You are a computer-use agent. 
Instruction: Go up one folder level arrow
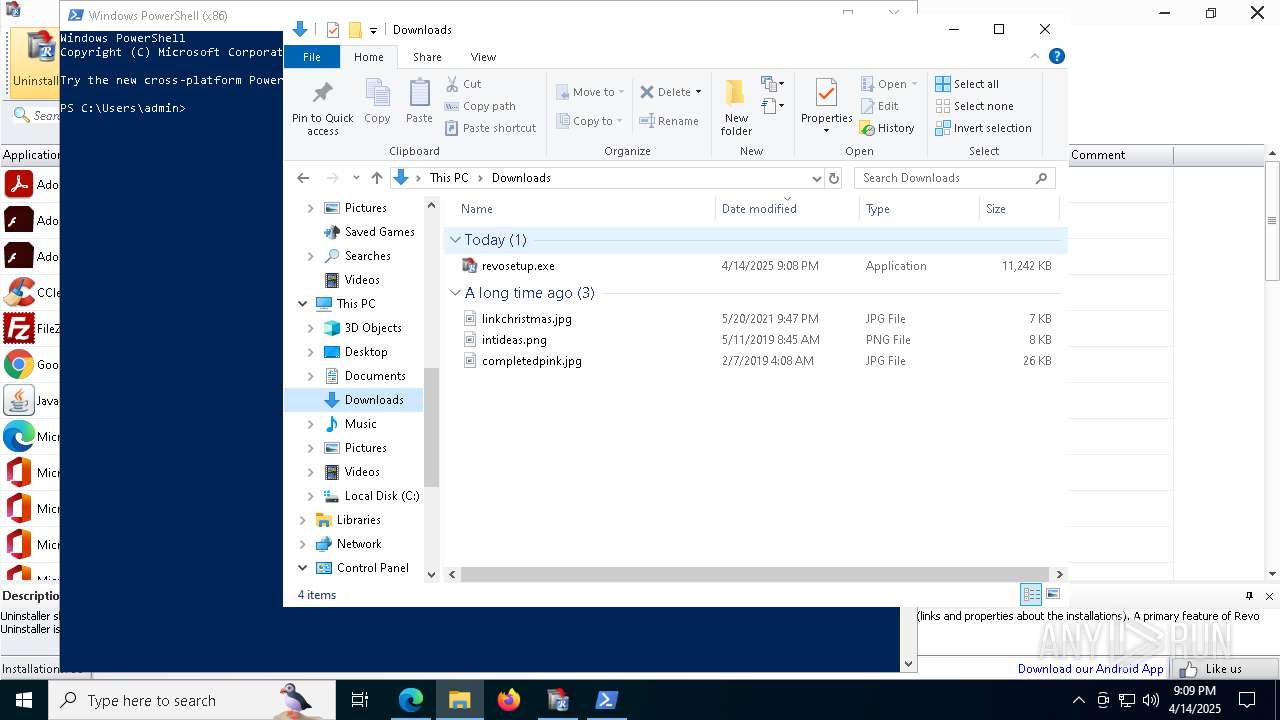[x=377, y=178]
